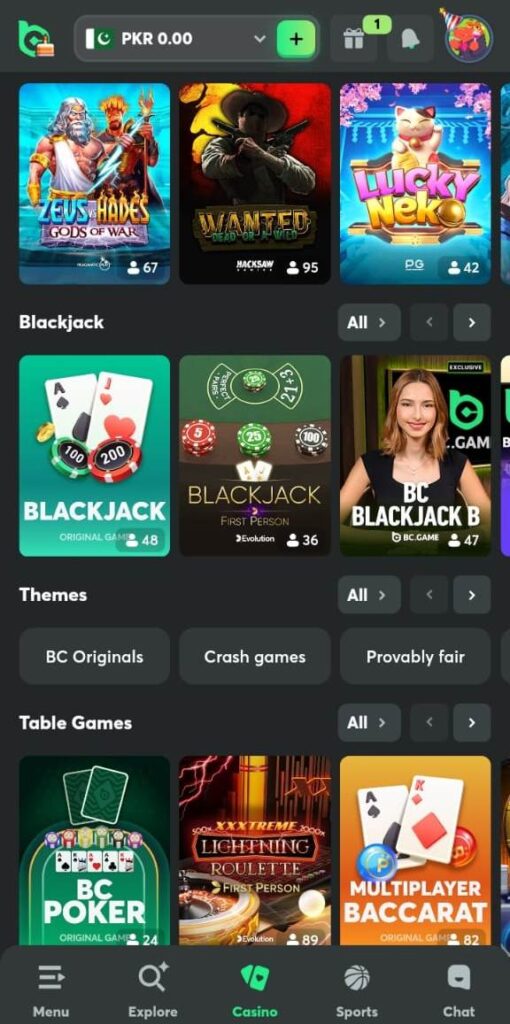510x1024 pixels.
Task: View All Blackjack games
Action: [x=369, y=322]
